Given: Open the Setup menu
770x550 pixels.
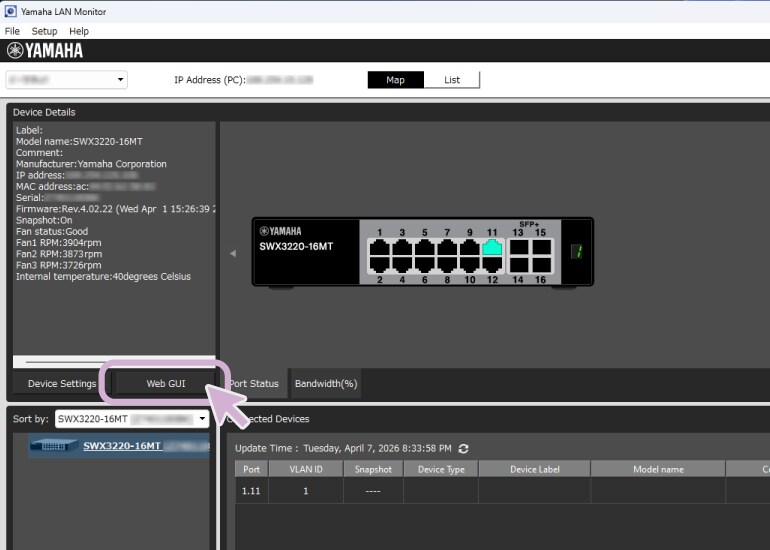Looking at the screenshot, I should click(44, 31).
